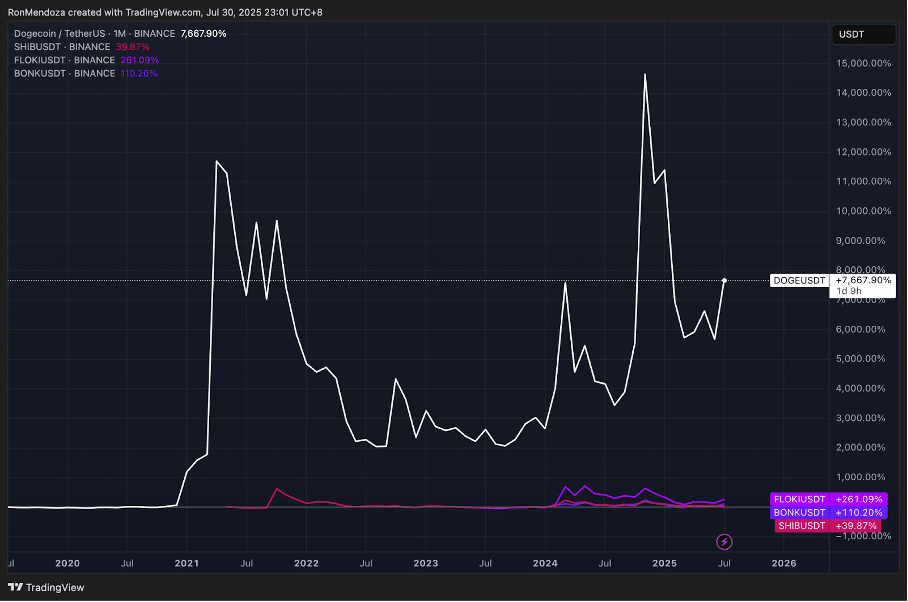
Task: Click the -1,000.00% price scale label
Action: click(x=862, y=536)
